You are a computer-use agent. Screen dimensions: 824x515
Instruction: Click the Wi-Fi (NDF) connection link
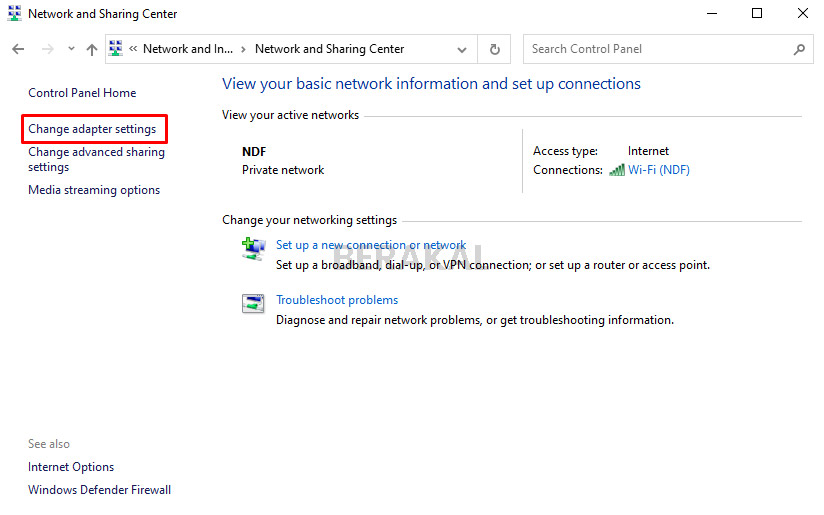click(x=658, y=170)
